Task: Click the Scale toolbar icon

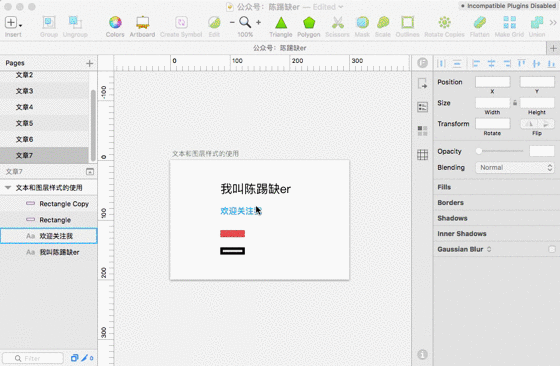Action: [383, 23]
